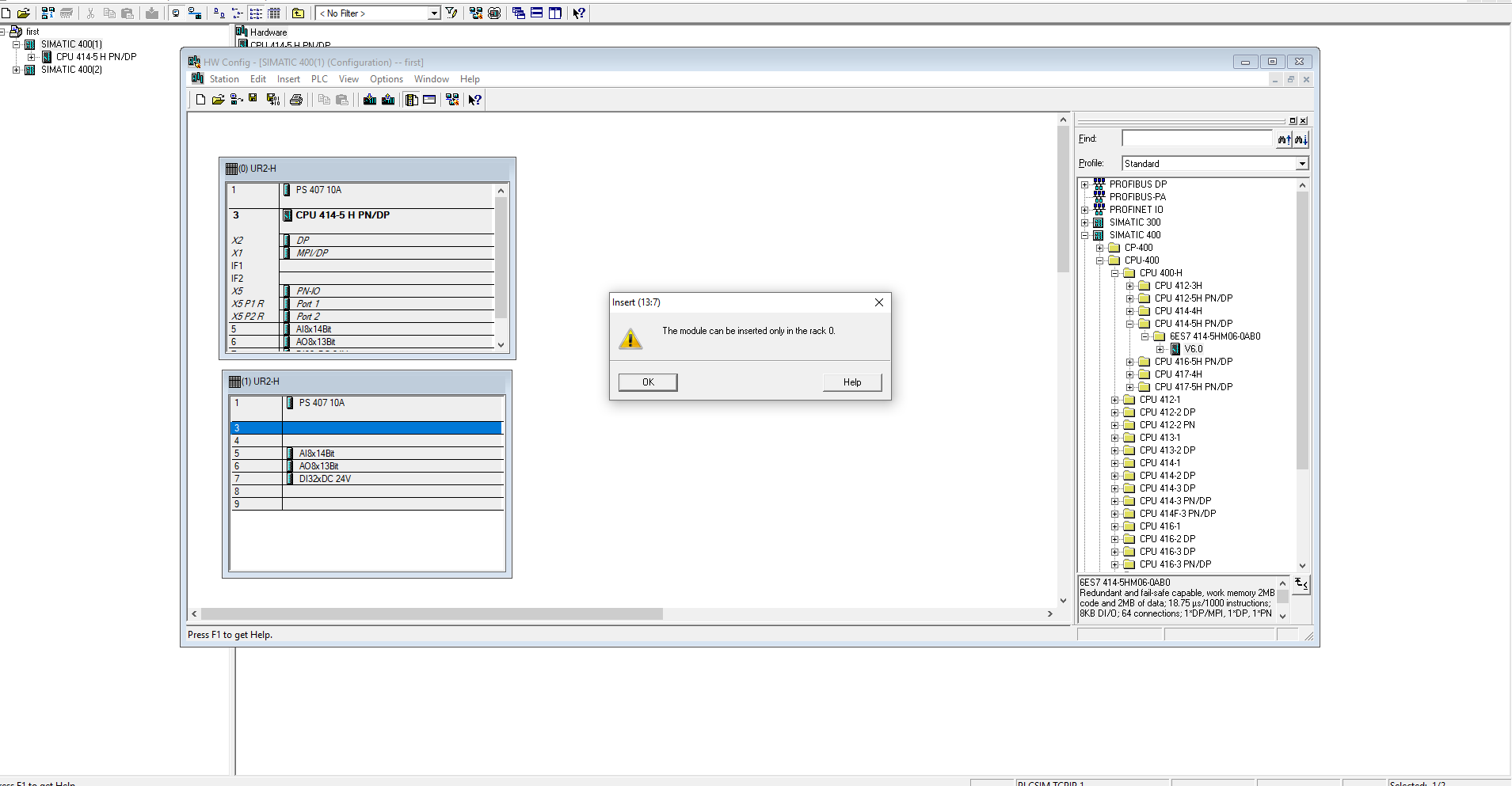Click the Open station folder icon
This screenshot has width=1512, height=786.
(218, 100)
